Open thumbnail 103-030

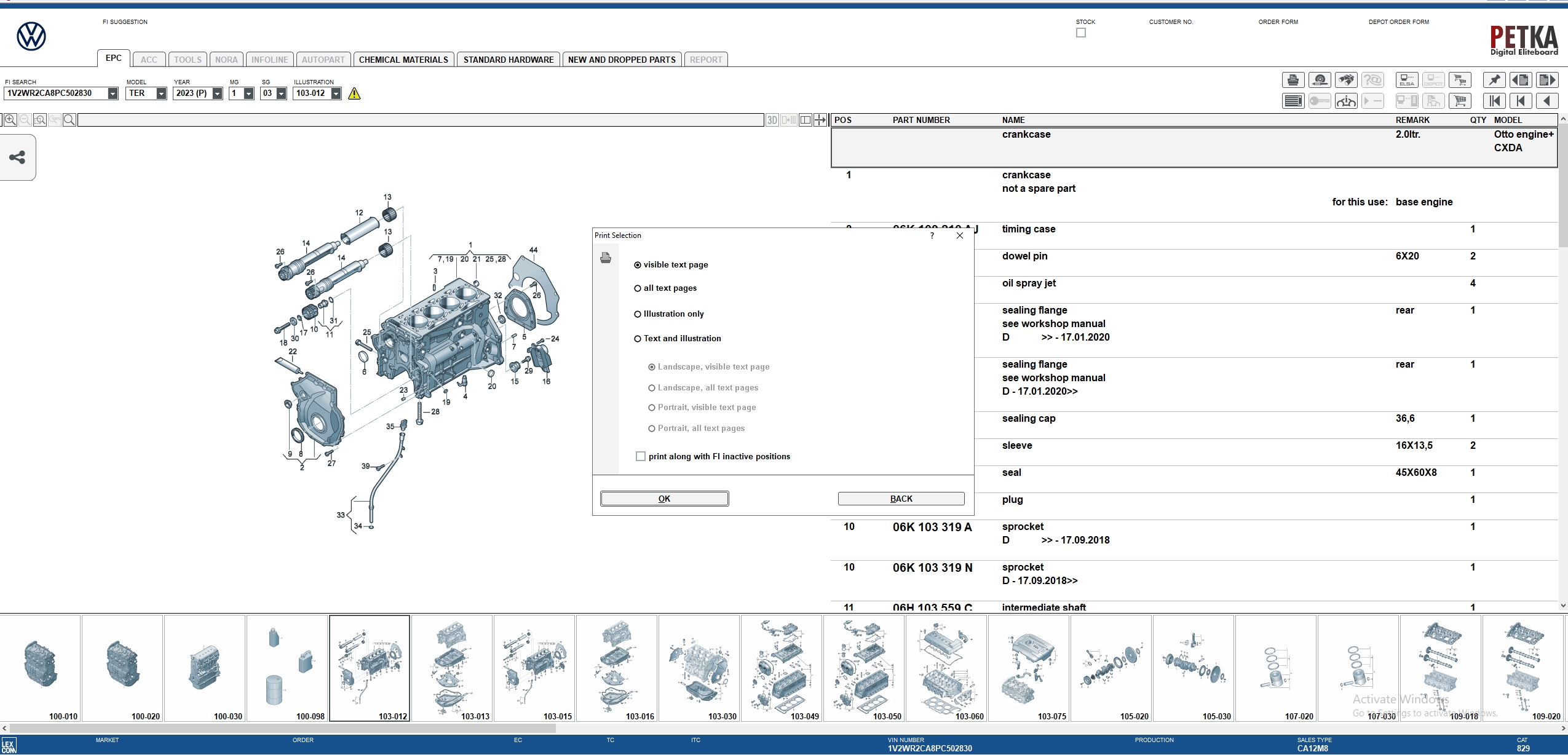pyautogui.click(x=699, y=668)
